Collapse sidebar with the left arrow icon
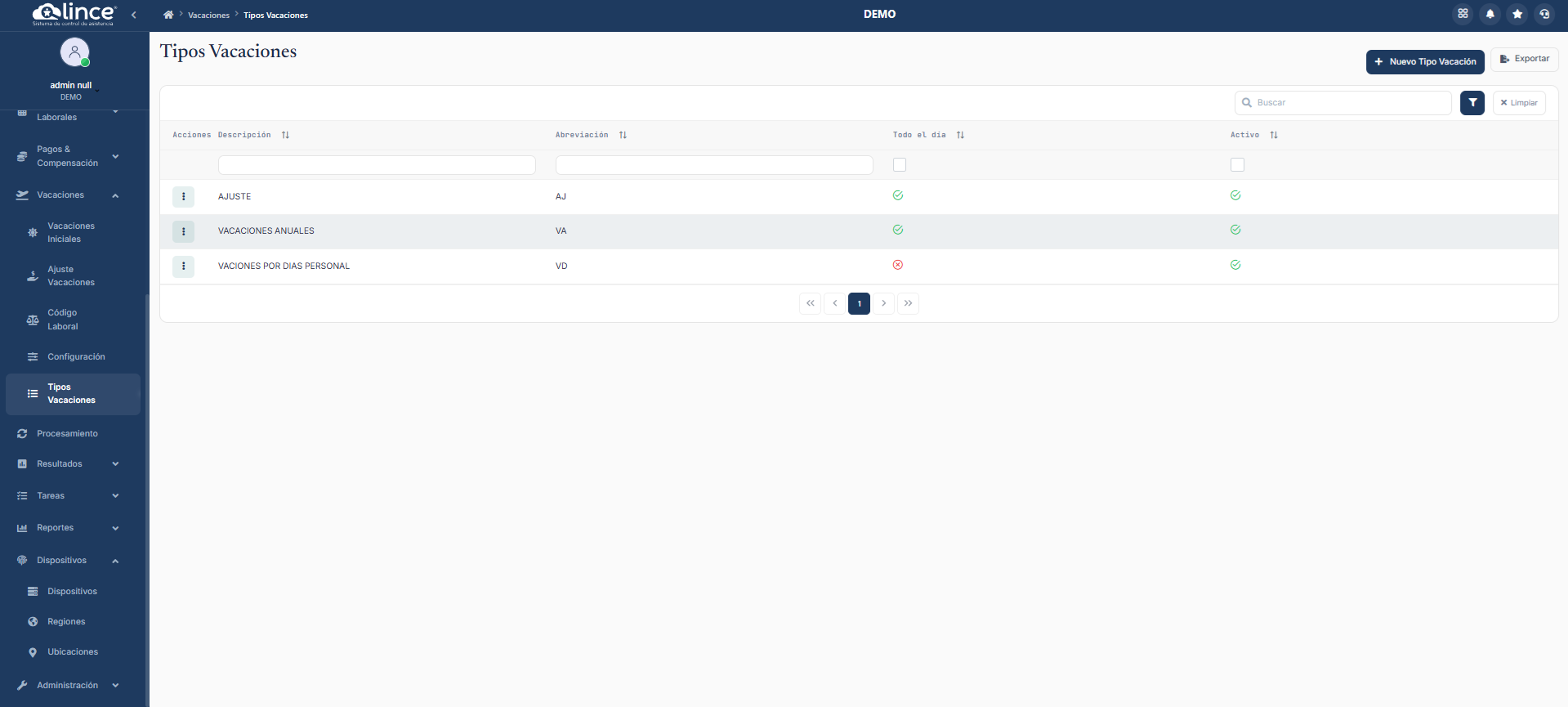 [x=134, y=15]
